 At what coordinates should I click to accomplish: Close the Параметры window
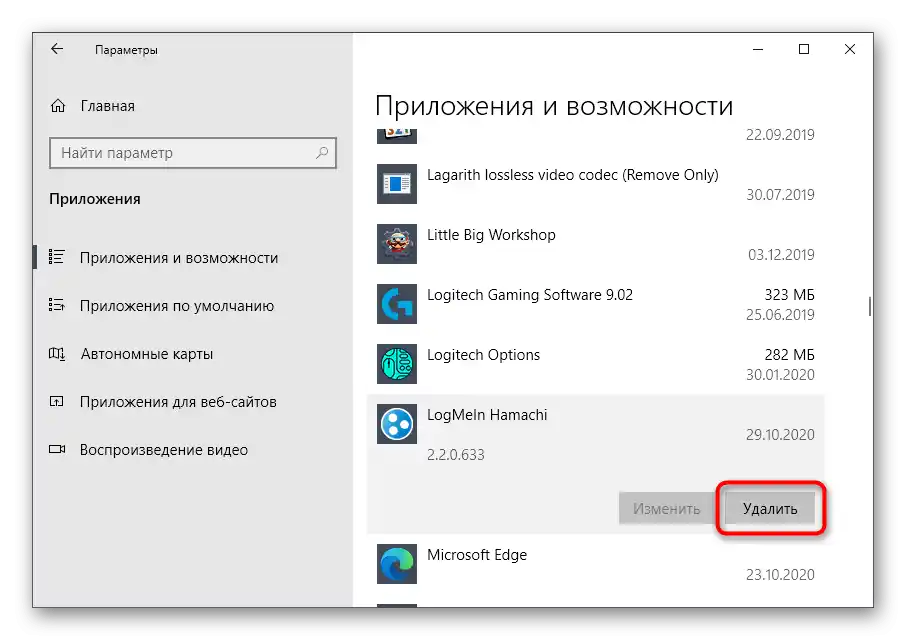[x=849, y=49]
